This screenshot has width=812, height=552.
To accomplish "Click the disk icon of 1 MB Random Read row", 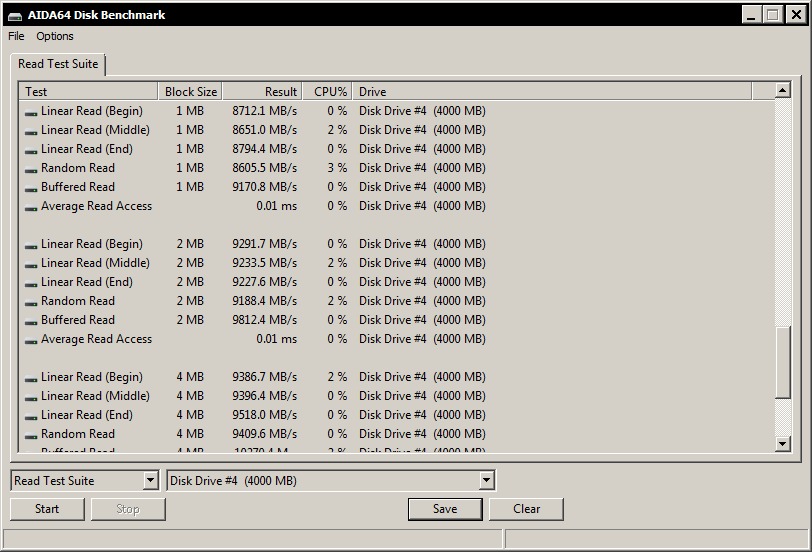I will 31,169.
